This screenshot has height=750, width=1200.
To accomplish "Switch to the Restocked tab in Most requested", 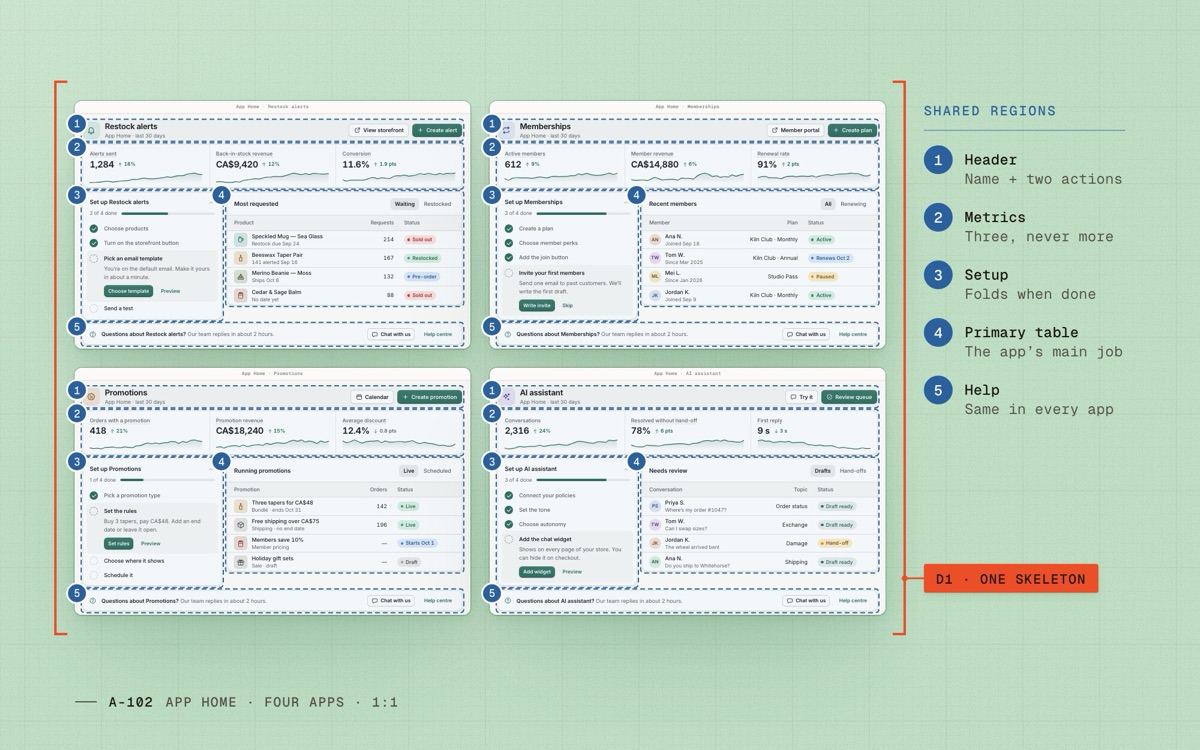I will point(437,204).
